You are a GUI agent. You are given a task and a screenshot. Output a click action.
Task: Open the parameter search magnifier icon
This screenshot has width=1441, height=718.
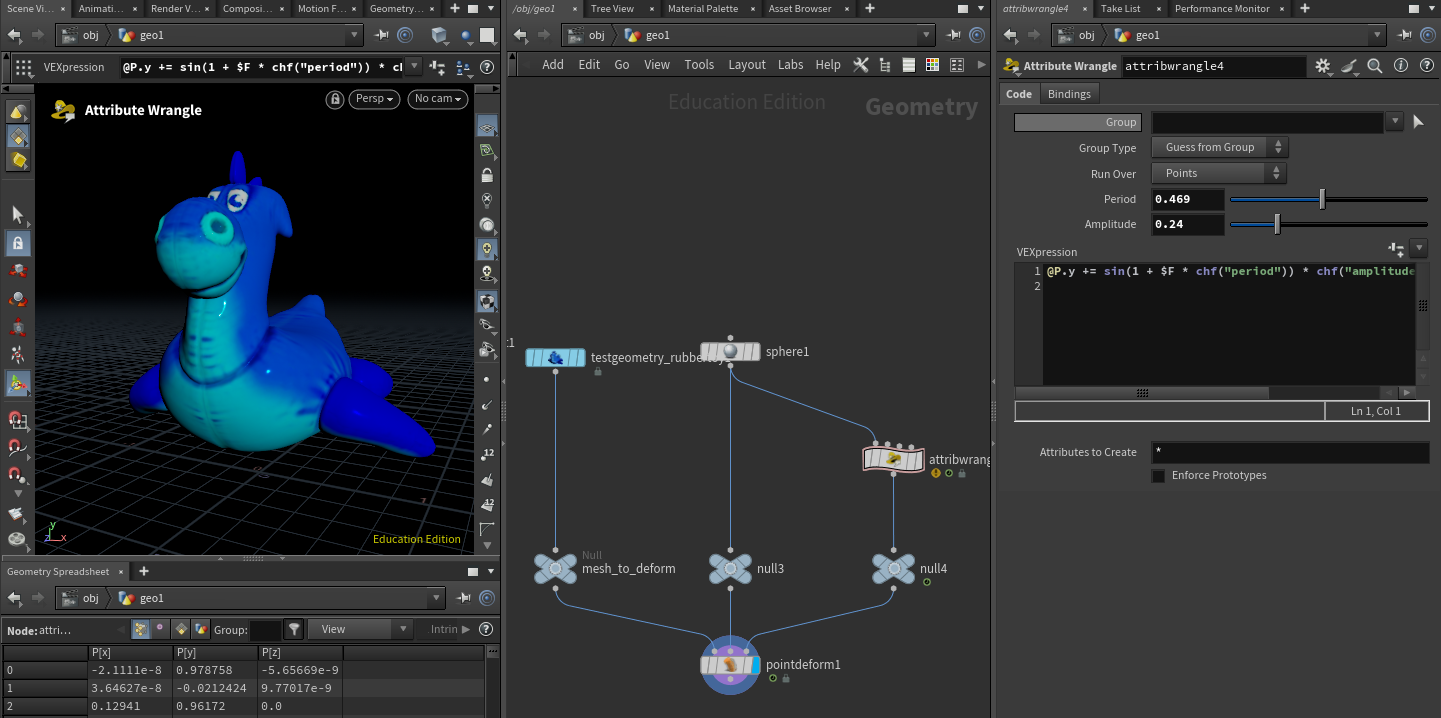click(1375, 67)
